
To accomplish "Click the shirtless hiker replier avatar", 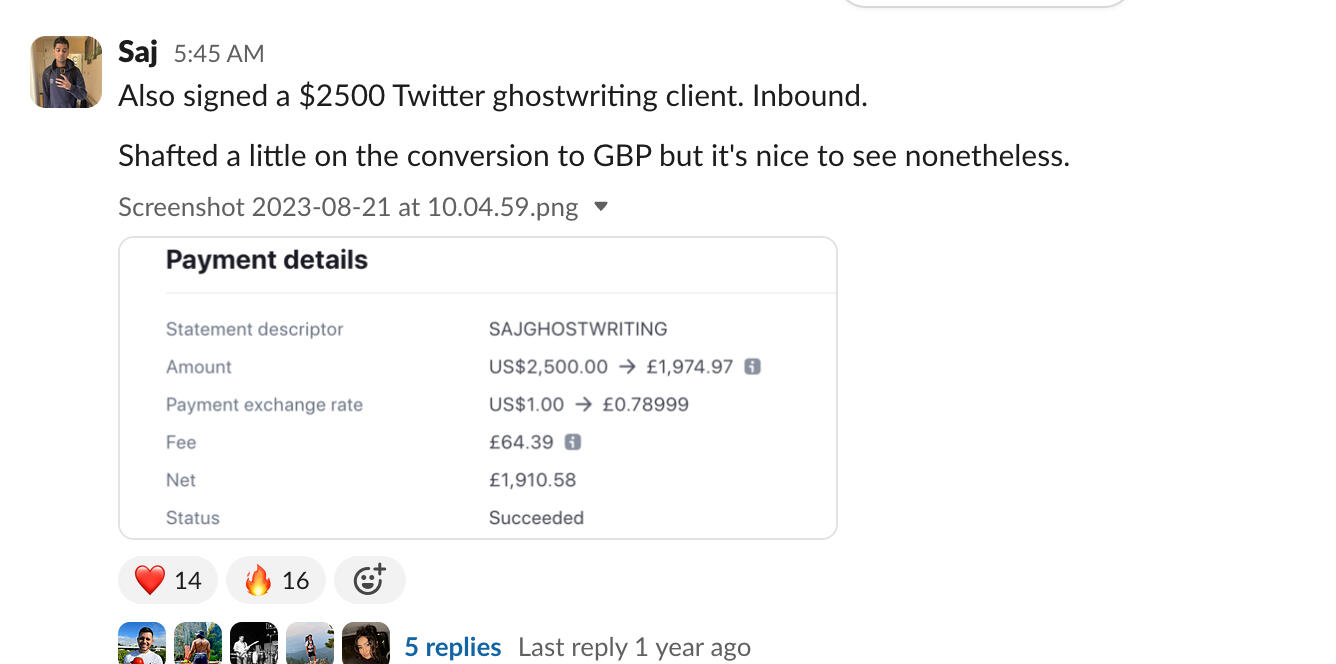I will 197,645.
